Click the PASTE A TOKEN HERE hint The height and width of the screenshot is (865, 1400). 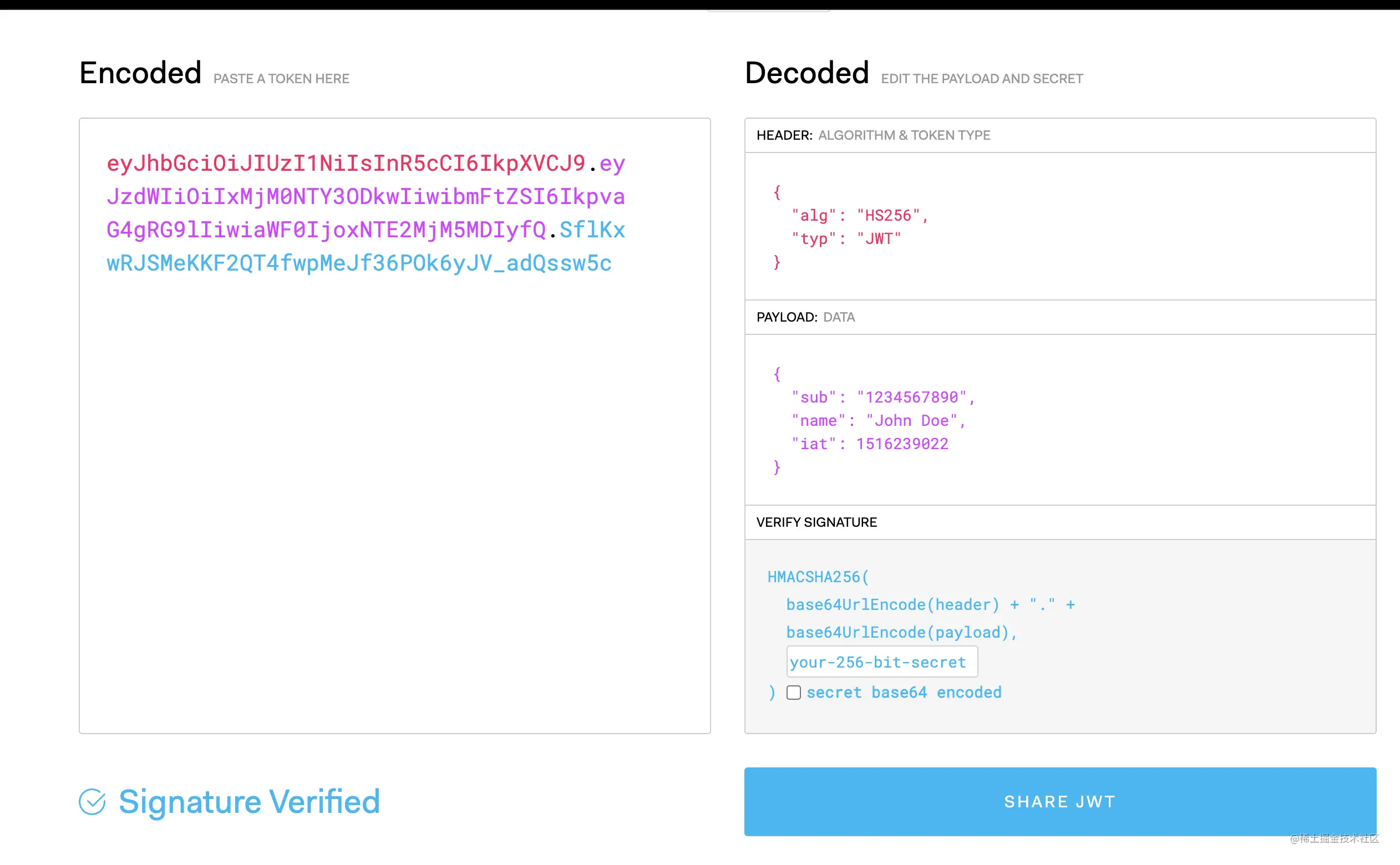[281, 78]
